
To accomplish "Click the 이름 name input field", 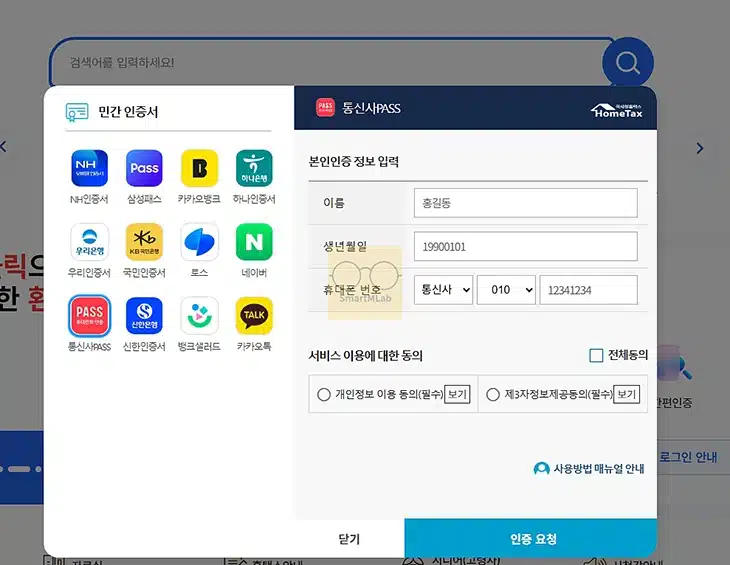I will point(526,203).
